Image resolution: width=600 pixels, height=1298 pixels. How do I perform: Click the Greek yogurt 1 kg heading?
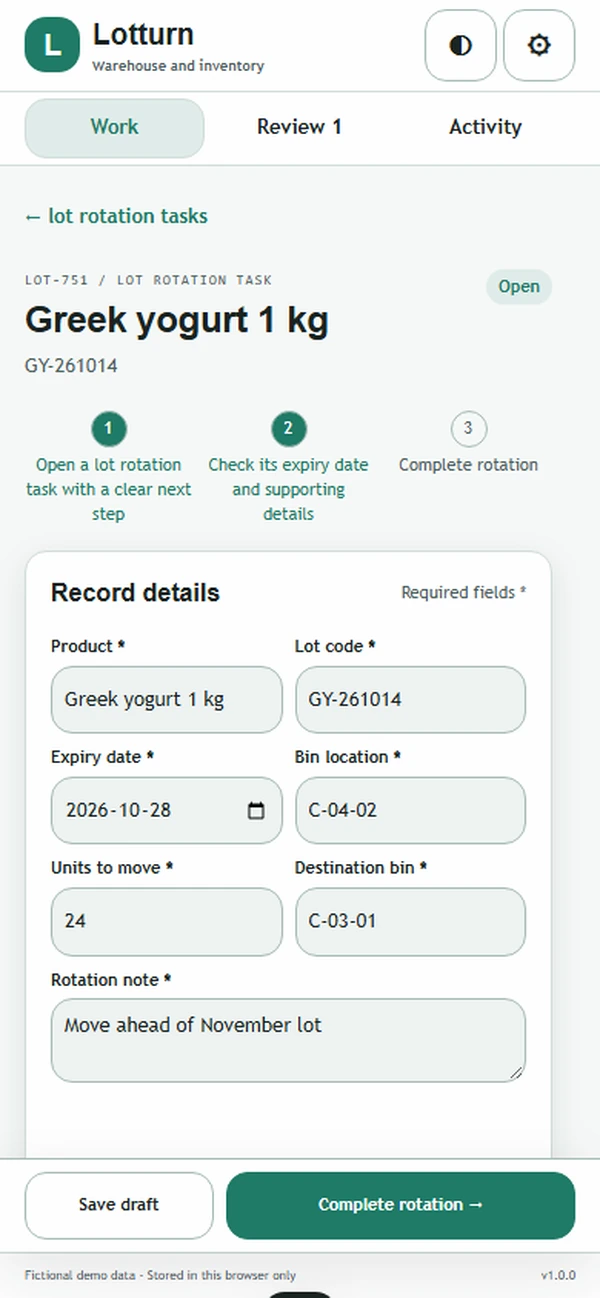coord(177,321)
